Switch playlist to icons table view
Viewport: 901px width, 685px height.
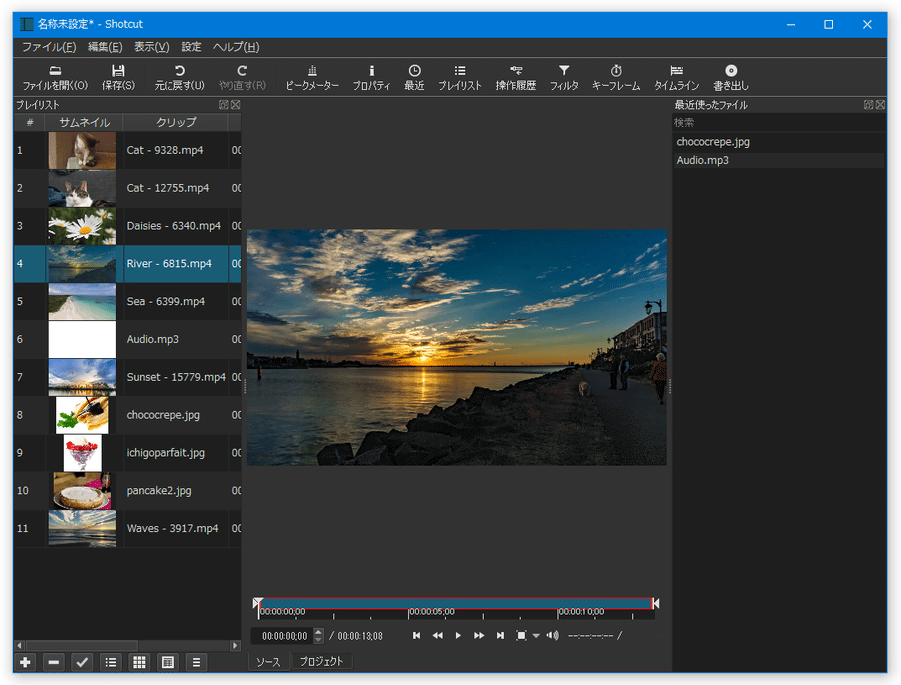[x=168, y=663]
